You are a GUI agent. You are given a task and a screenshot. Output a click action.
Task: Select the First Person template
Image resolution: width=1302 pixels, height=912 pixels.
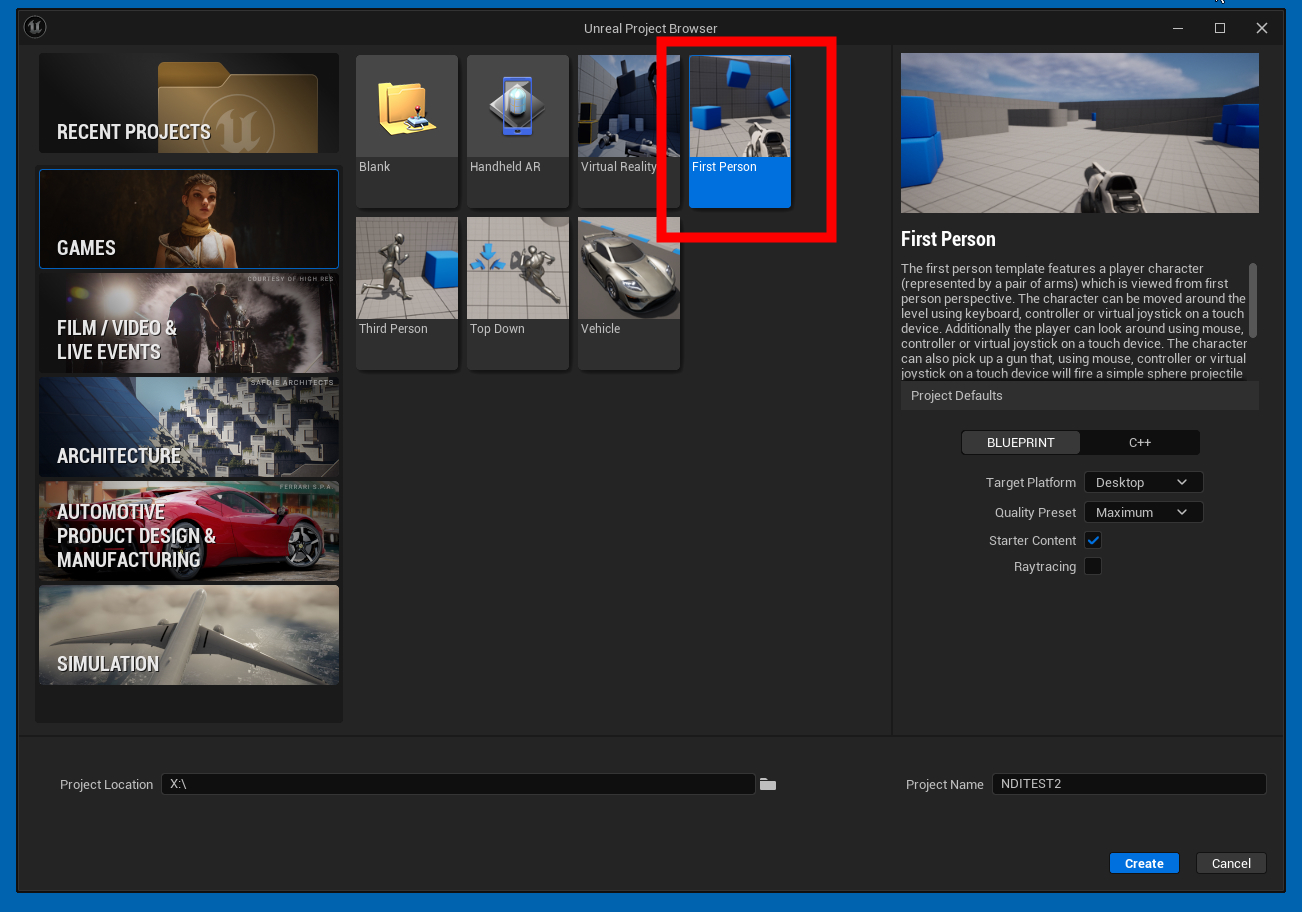tap(739, 130)
